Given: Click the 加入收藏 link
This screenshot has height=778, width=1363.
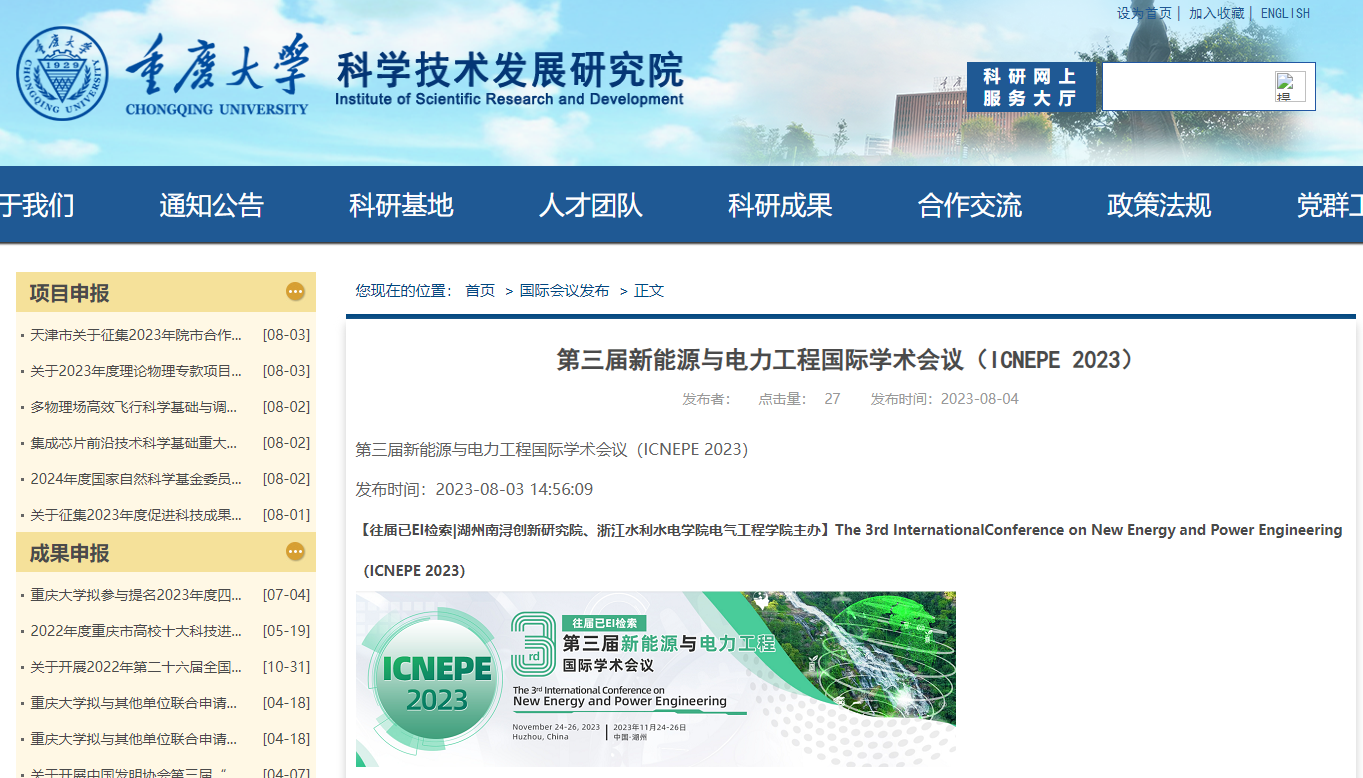Looking at the screenshot, I should [1216, 13].
